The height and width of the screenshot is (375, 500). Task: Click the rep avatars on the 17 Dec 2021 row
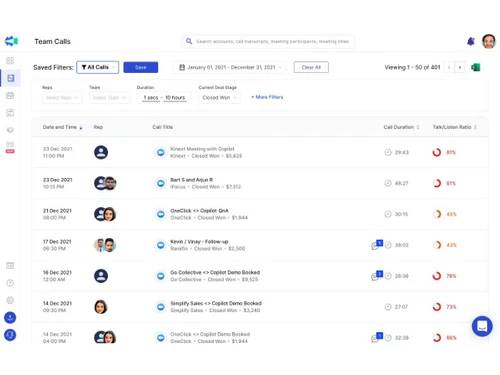click(x=105, y=245)
